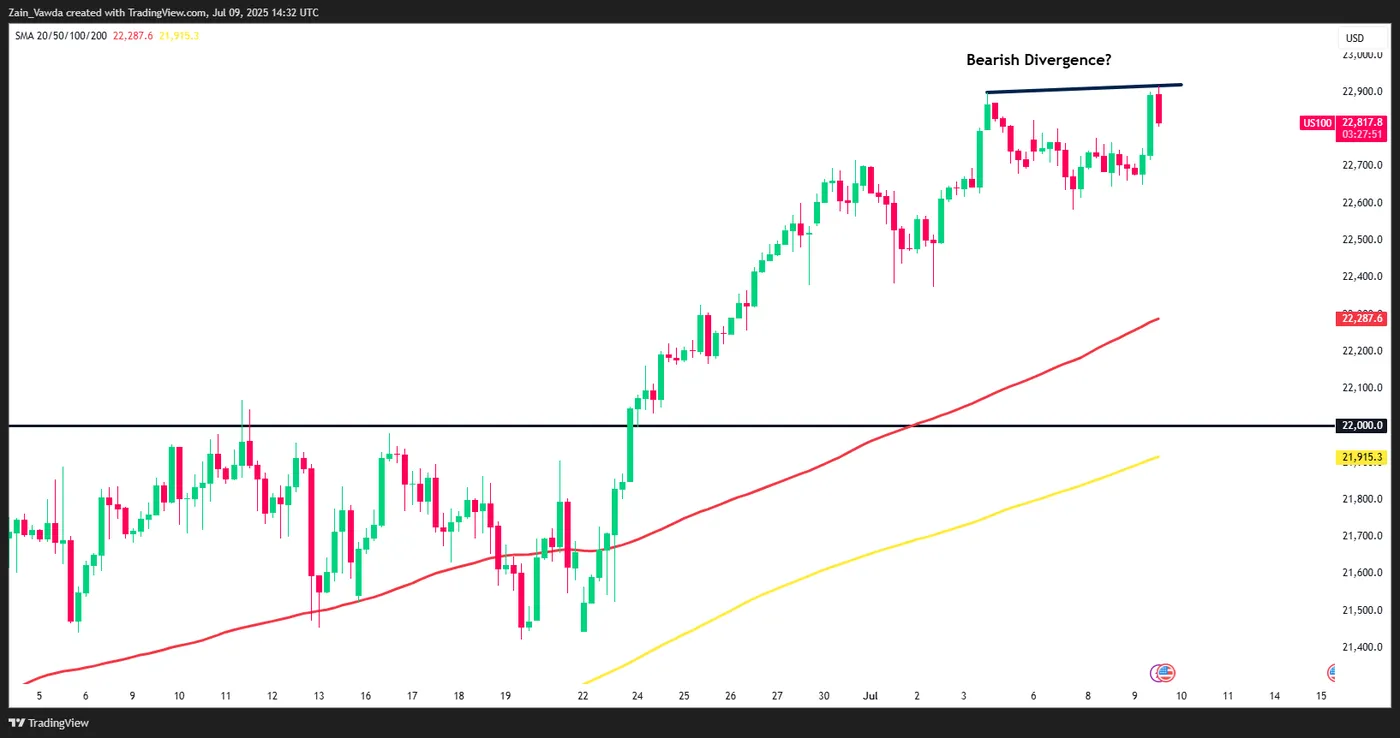
Task: Click the date label 5 on the time axis
Action: 39,695
